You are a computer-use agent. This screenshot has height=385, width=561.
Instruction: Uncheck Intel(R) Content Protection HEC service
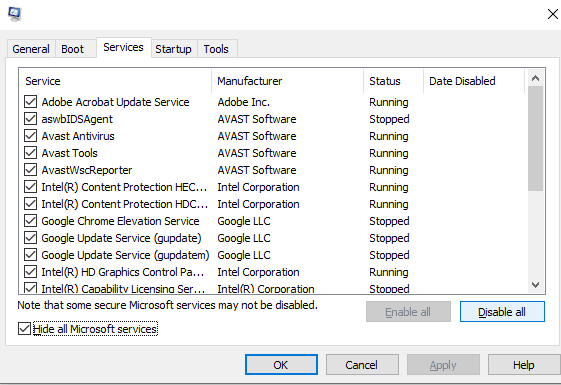30,187
